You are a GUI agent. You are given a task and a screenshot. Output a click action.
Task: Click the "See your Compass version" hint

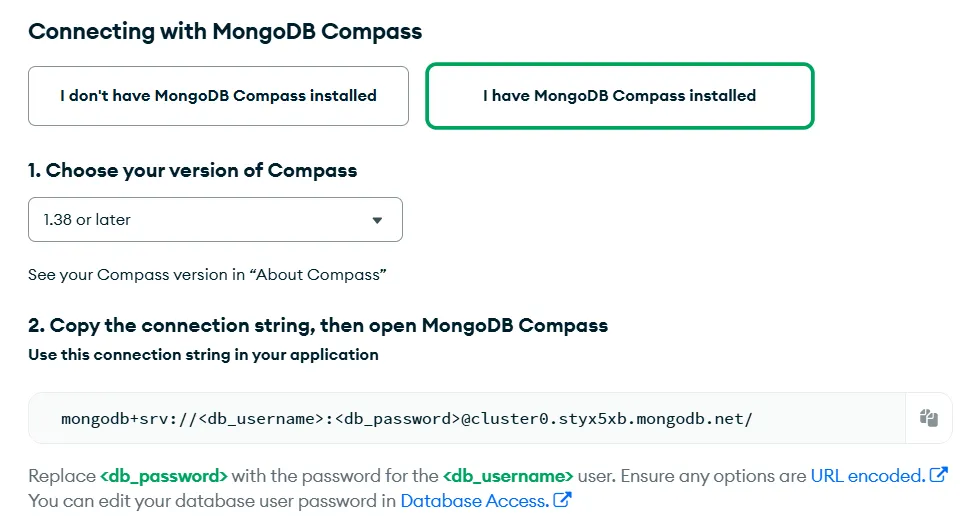pos(207,275)
